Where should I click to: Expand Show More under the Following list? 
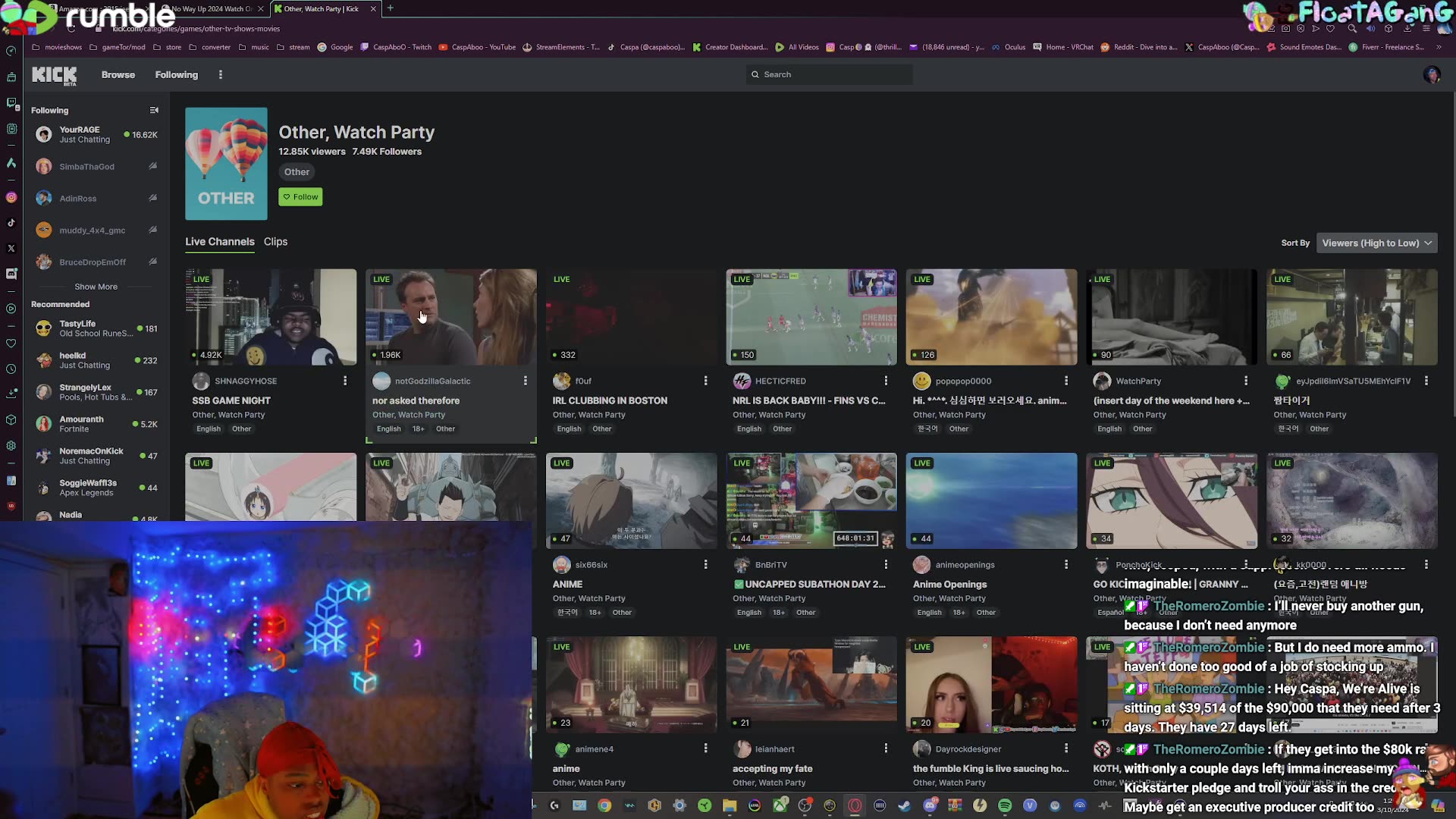[x=96, y=287]
